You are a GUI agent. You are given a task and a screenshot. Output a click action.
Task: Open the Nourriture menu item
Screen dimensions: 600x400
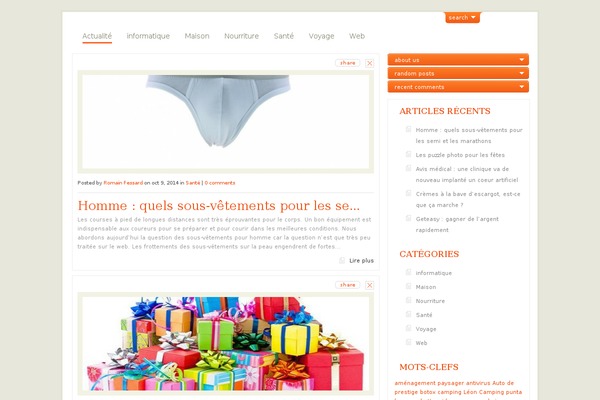[241, 36]
